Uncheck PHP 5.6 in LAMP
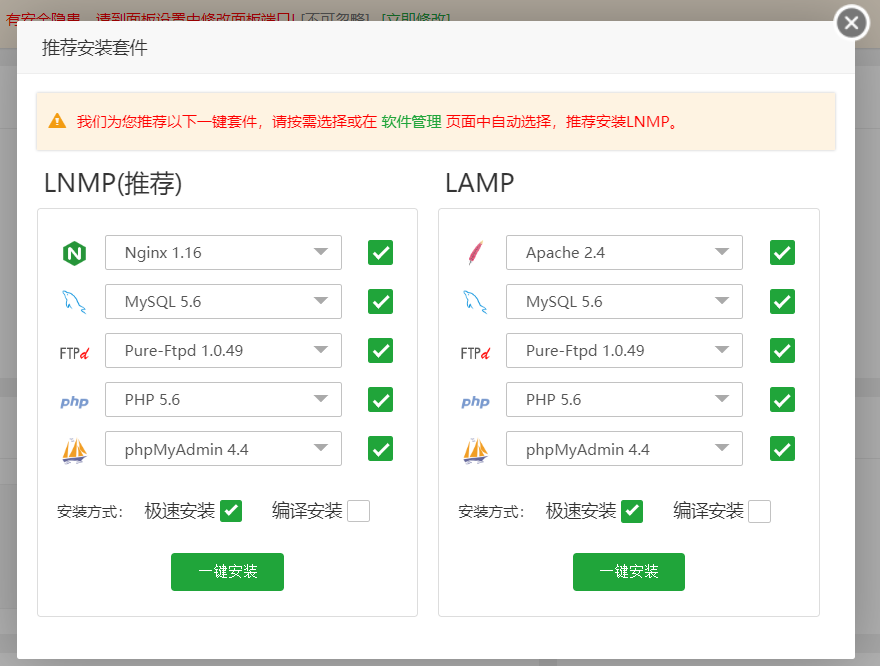Screen dimensions: 880x666 click(782, 399)
